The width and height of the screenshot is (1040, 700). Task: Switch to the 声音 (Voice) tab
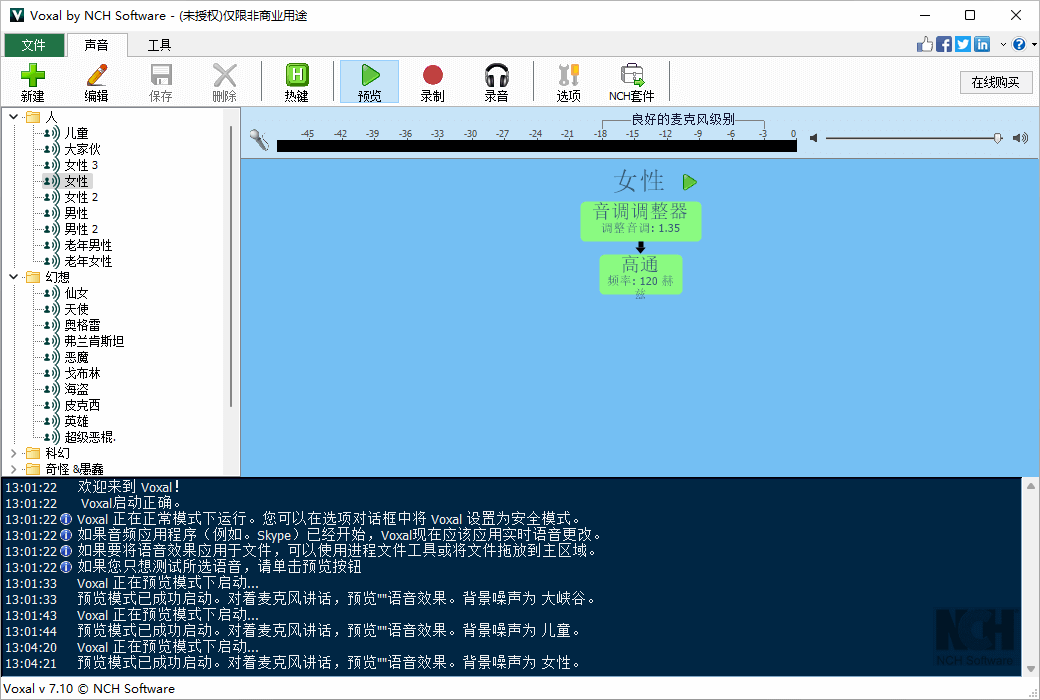(97, 45)
